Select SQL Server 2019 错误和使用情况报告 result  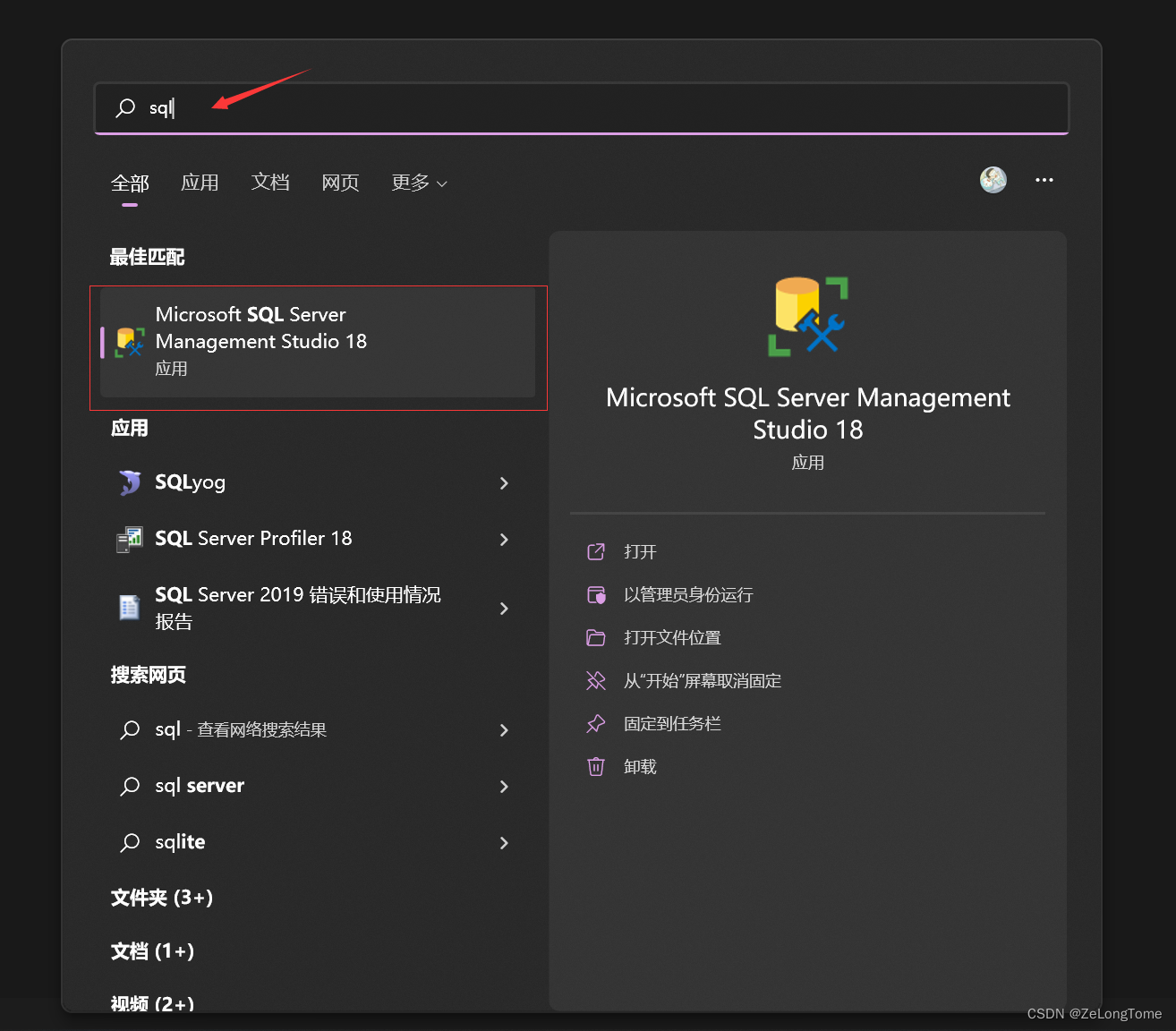pyautogui.click(x=313, y=609)
